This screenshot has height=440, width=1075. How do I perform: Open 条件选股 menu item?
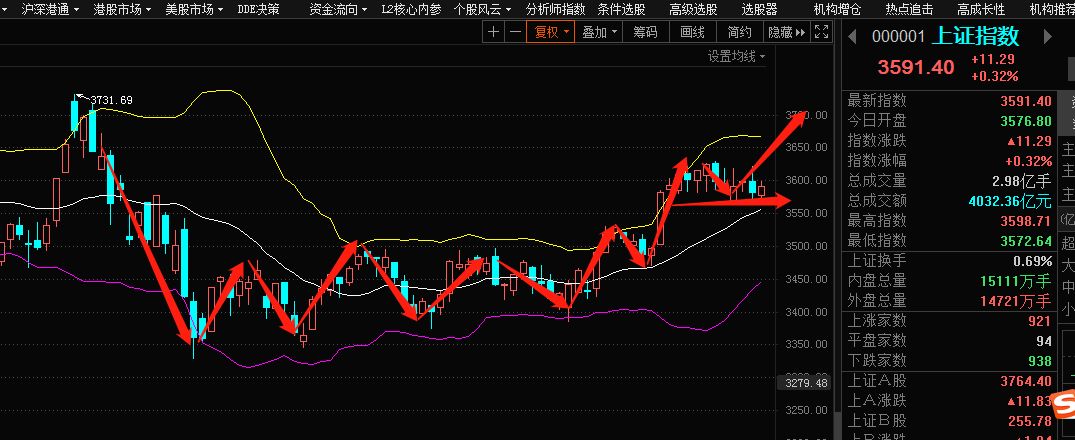coord(621,9)
